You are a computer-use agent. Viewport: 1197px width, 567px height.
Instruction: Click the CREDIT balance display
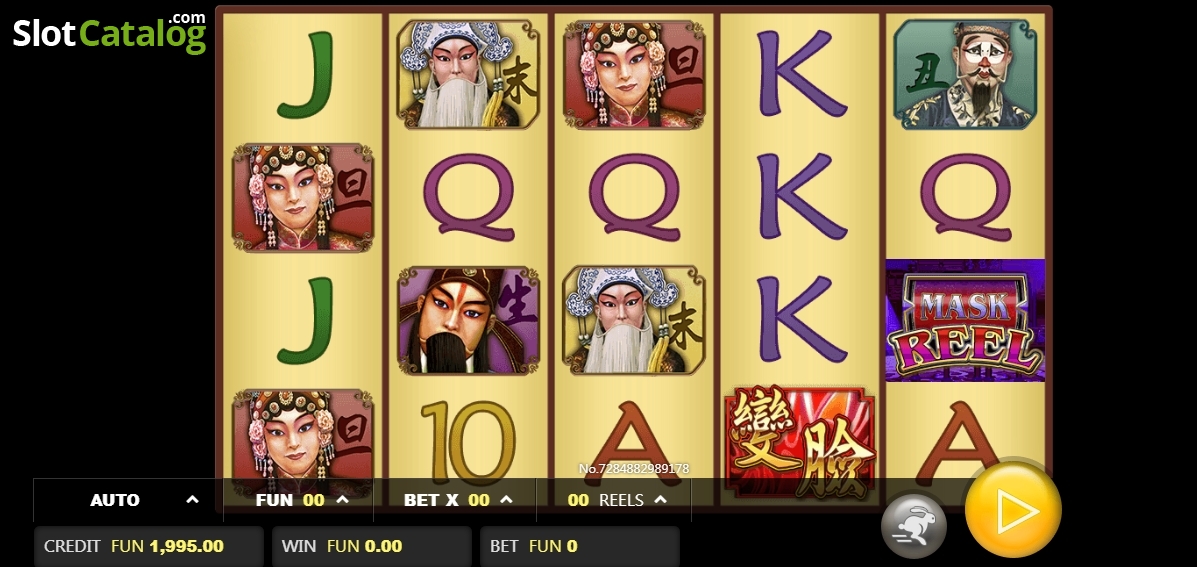point(149,546)
